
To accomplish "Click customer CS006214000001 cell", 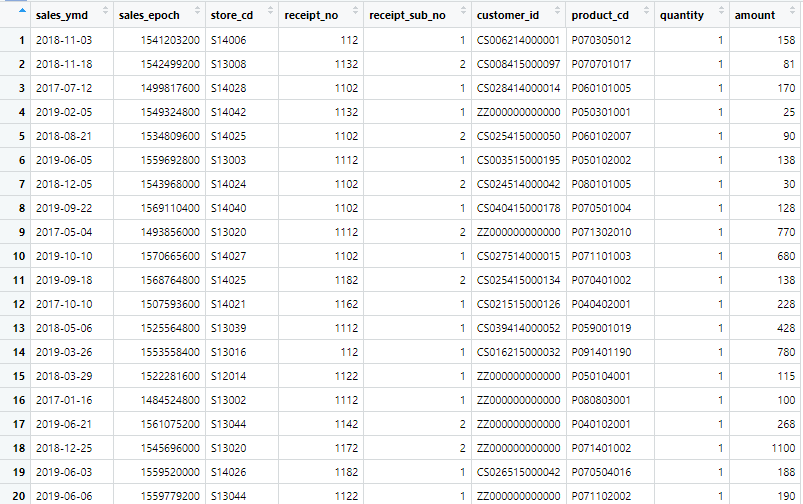I will [519, 40].
